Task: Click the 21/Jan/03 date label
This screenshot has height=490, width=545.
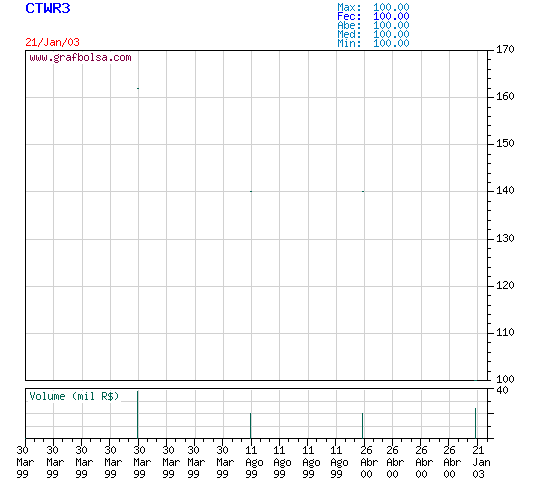Action: click(x=52, y=42)
